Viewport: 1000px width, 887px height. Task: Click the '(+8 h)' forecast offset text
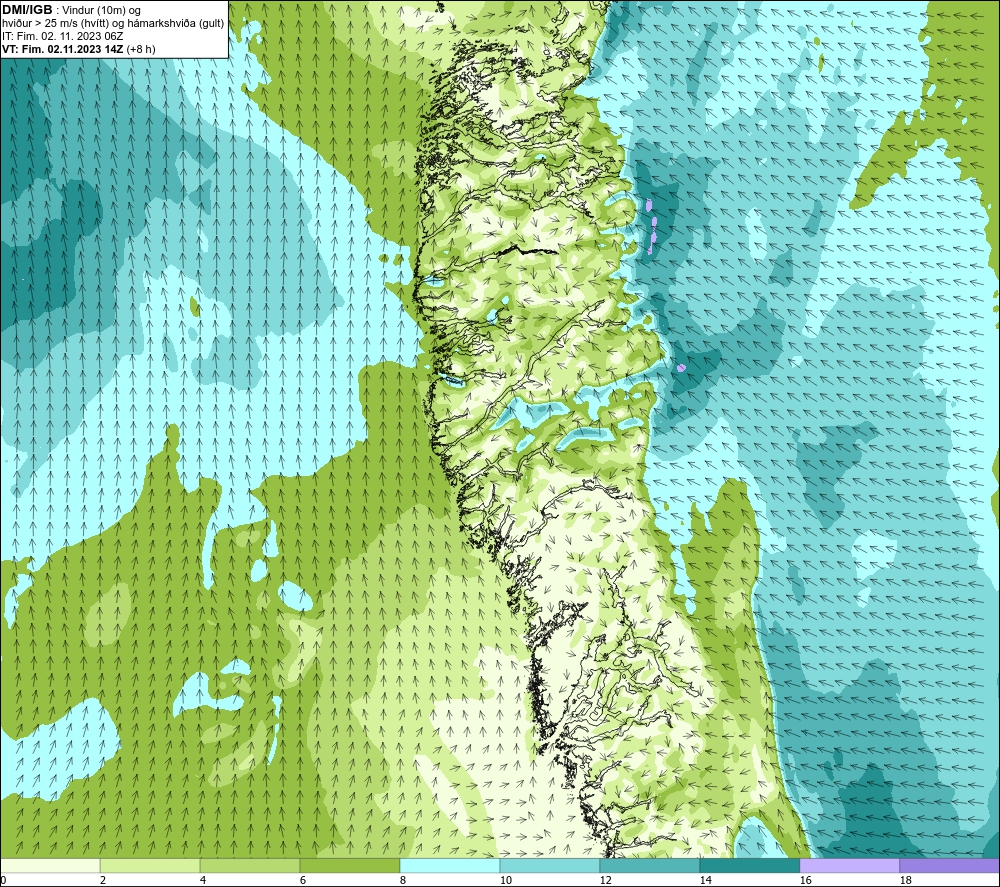coord(141,49)
